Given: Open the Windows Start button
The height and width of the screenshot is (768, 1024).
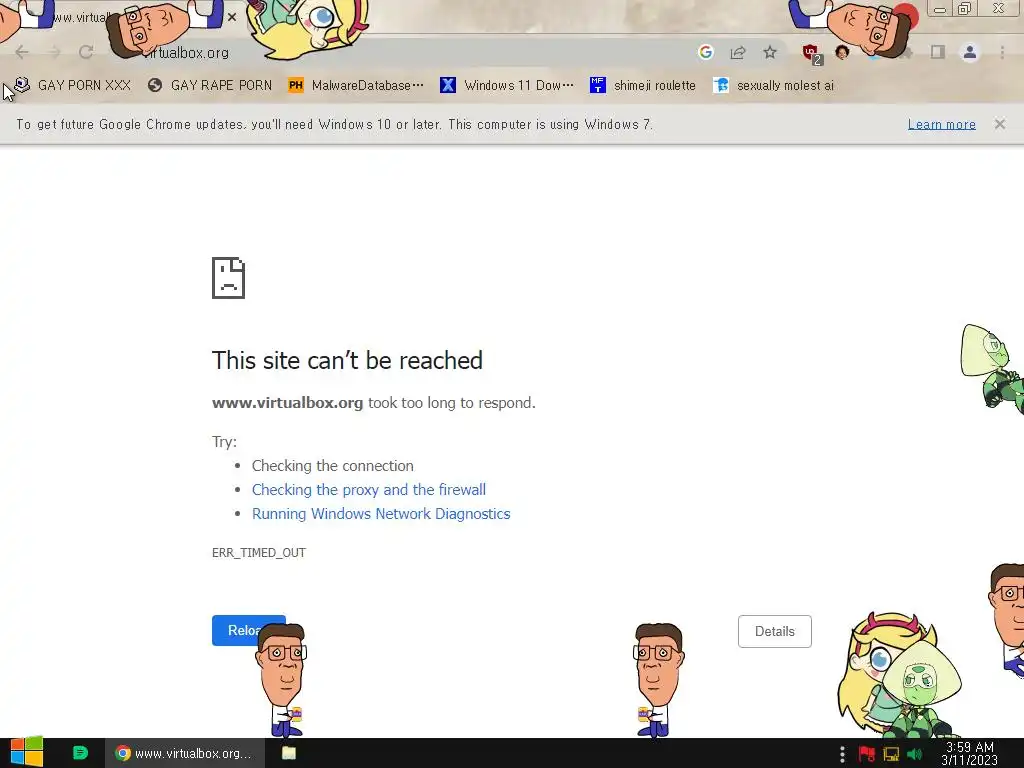Looking at the screenshot, I should (26, 753).
